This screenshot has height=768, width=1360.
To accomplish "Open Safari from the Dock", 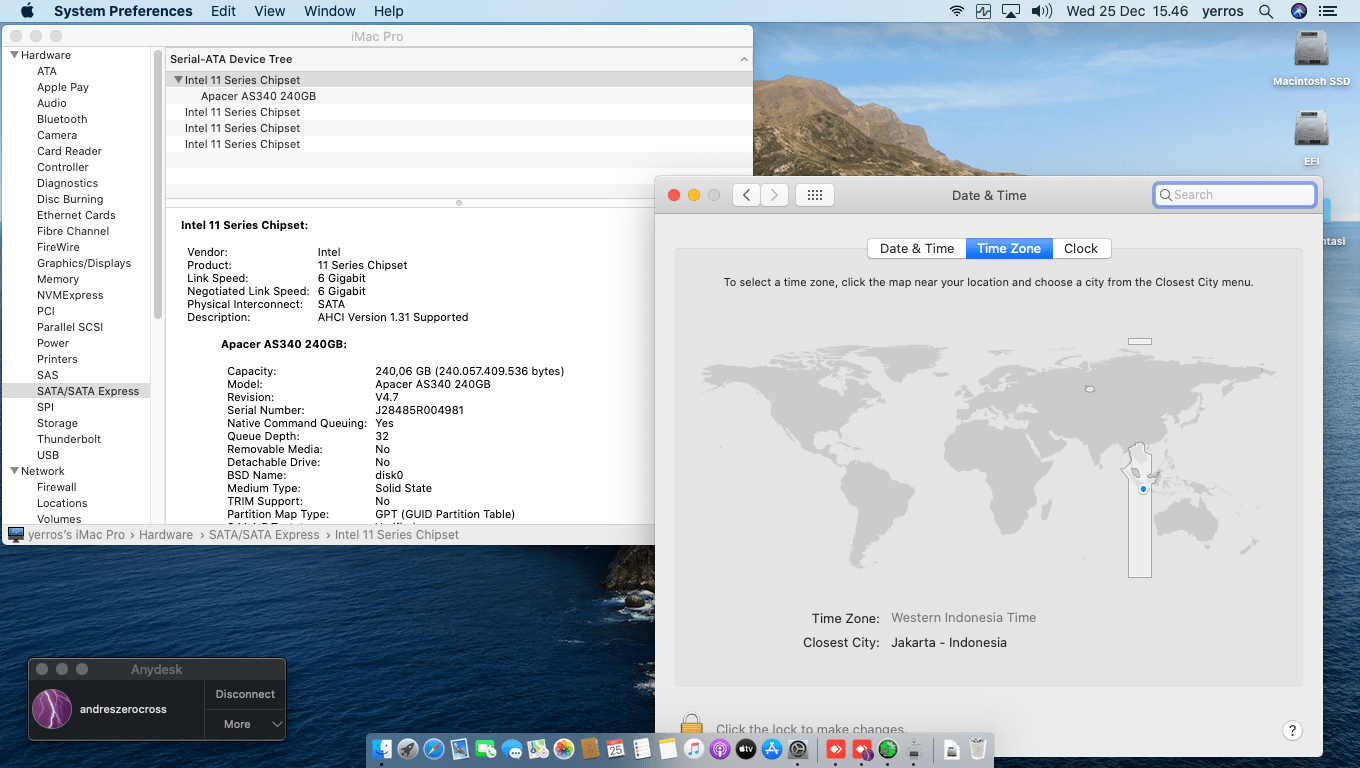I will 433,748.
